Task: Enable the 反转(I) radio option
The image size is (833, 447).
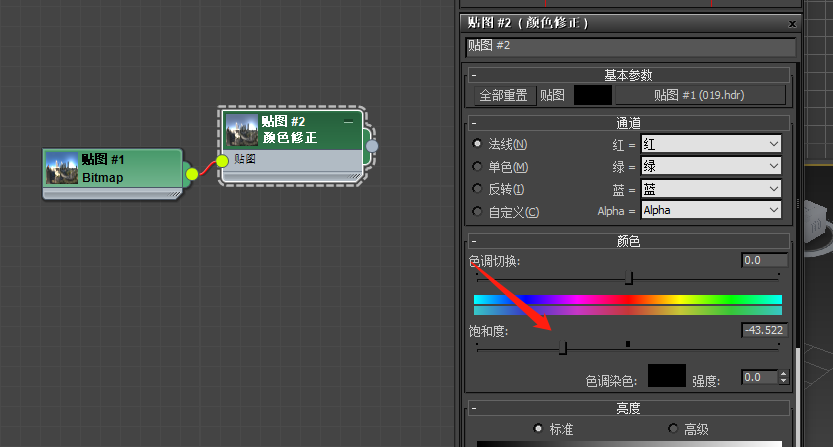Action: (478, 189)
